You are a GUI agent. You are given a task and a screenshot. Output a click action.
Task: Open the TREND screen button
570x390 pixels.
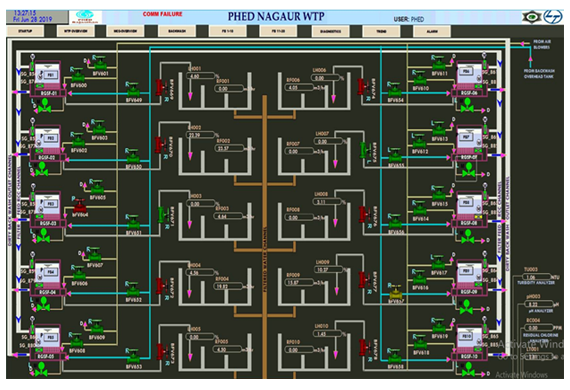click(x=381, y=31)
